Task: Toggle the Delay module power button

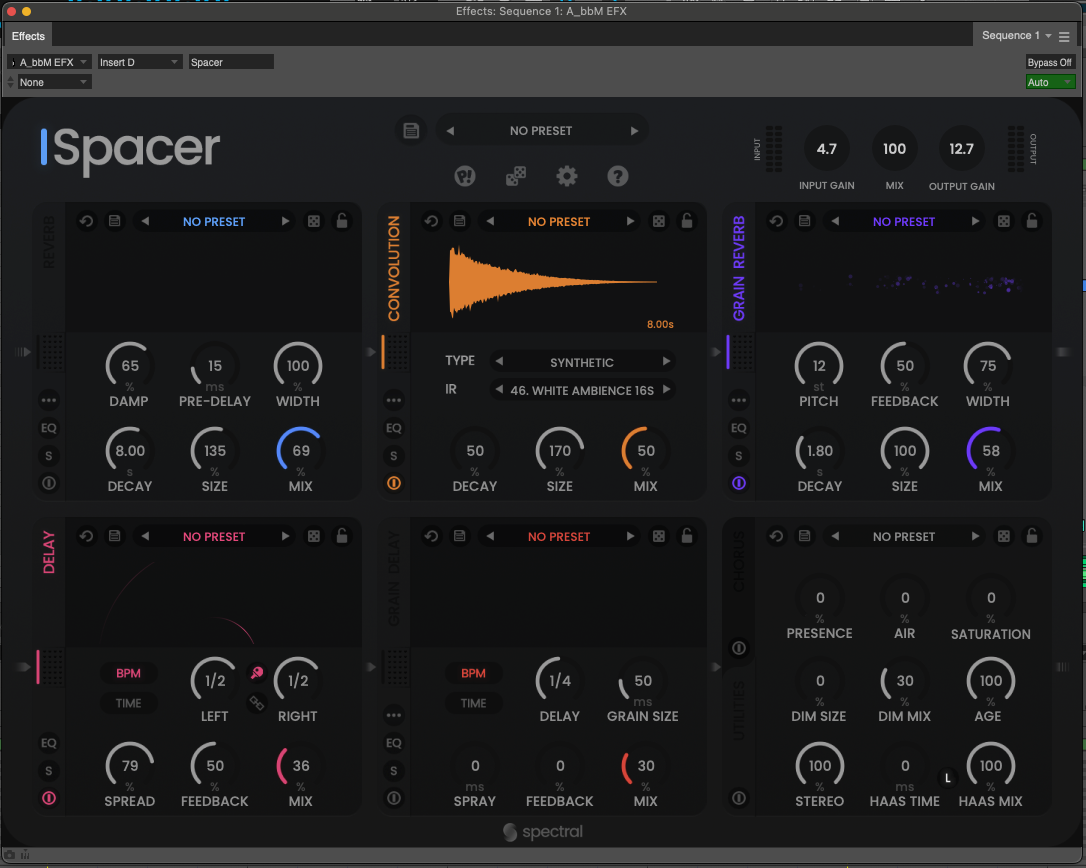Action: (48, 798)
